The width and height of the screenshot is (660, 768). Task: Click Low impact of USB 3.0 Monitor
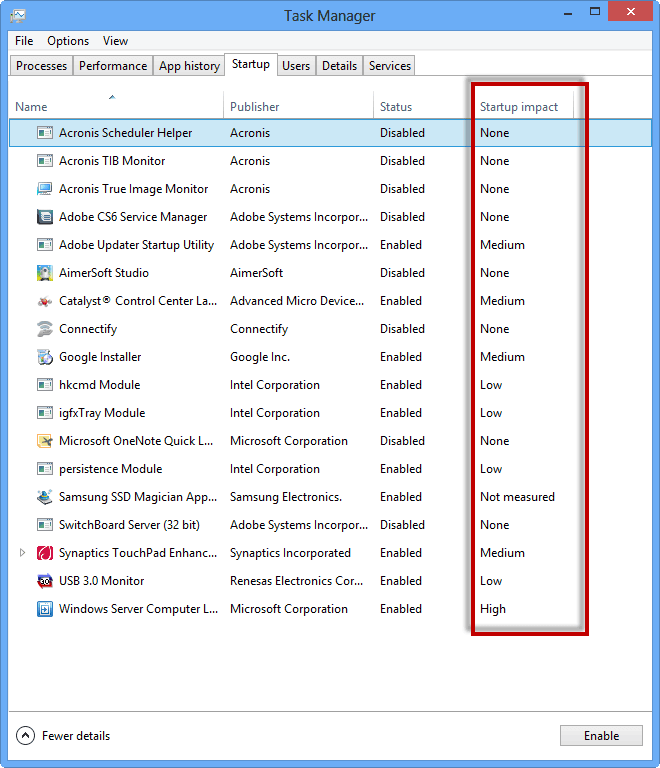491,581
